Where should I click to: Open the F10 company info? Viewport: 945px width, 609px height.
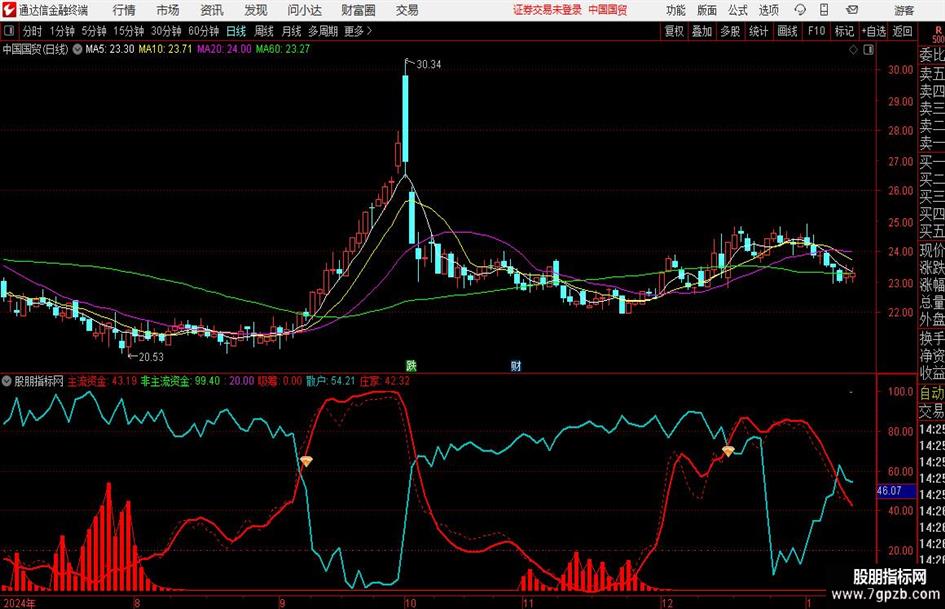click(817, 31)
